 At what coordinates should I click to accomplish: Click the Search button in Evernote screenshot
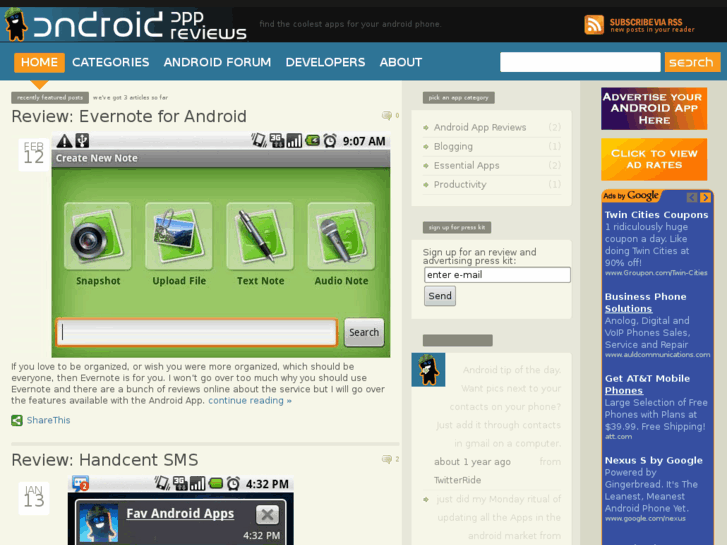coord(364,332)
